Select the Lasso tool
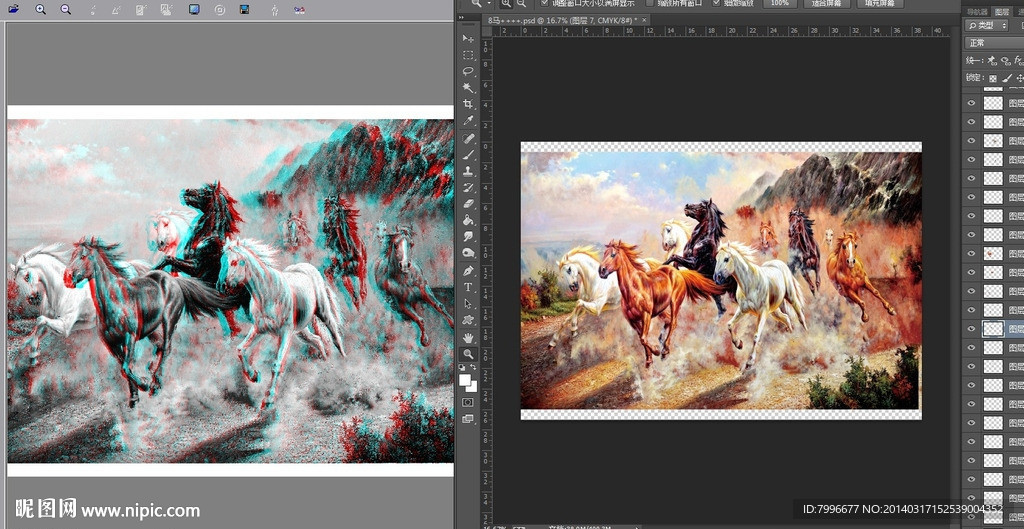1024x529 pixels. pyautogui.click(x=468, y=71)
